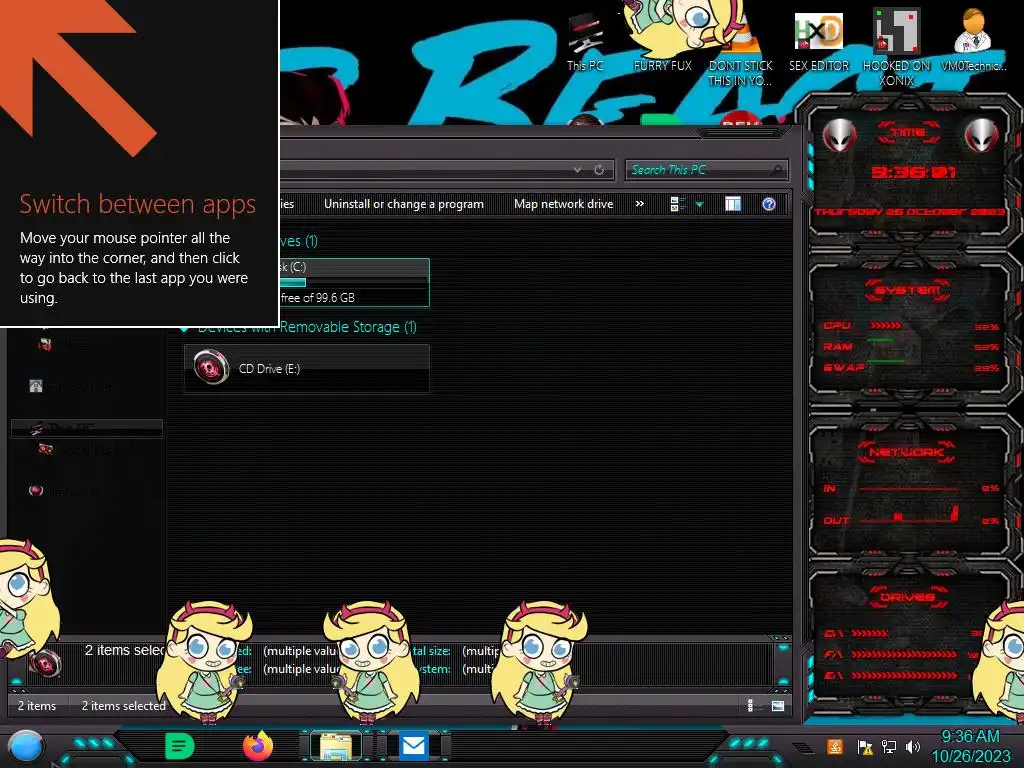Screen dimensions: 1024x768
Task: Switch to File Explorer taskbar button
Action: tap(336, 746)
